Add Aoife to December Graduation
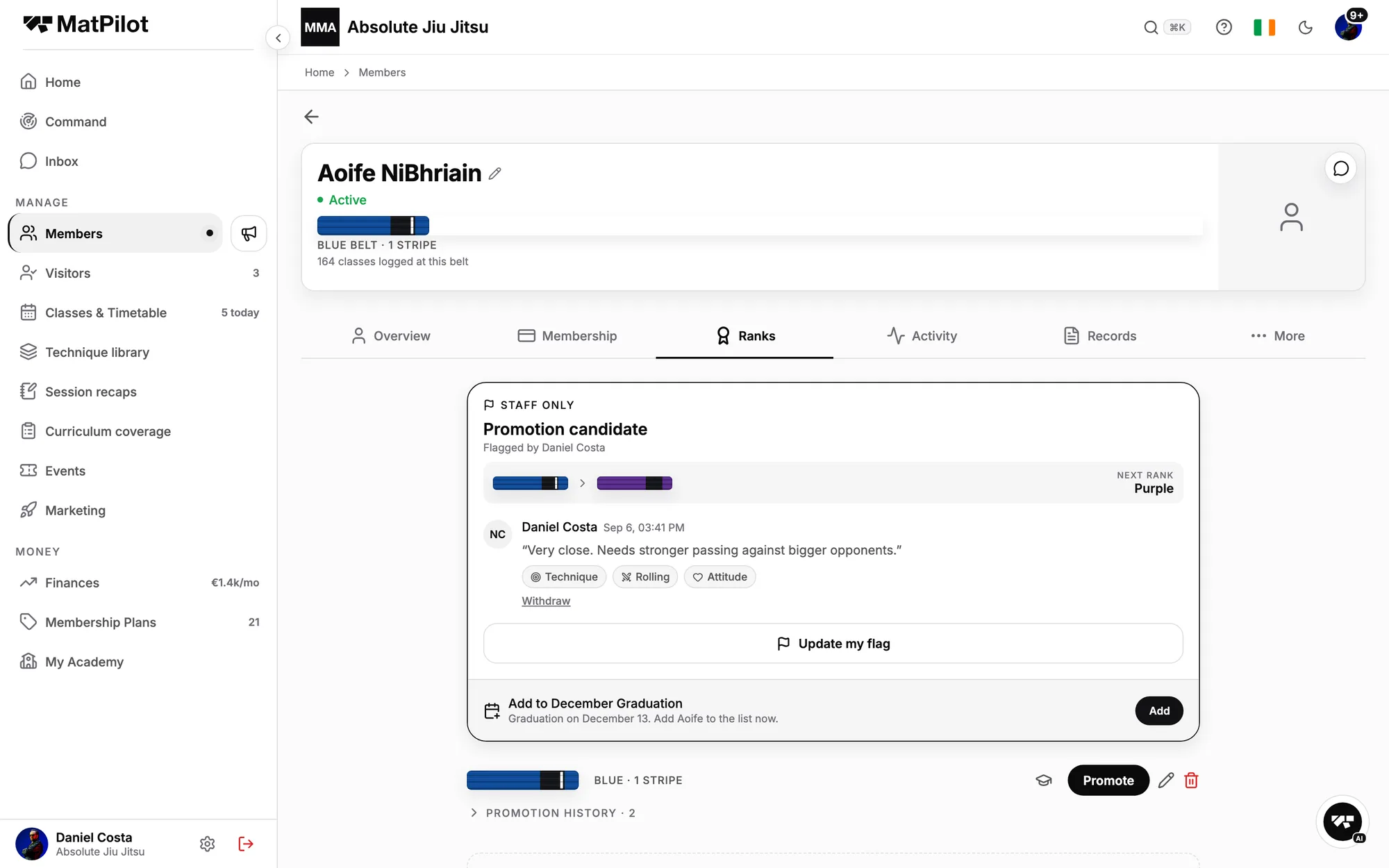This screenshot has height=868, width=1389. 1159,711
